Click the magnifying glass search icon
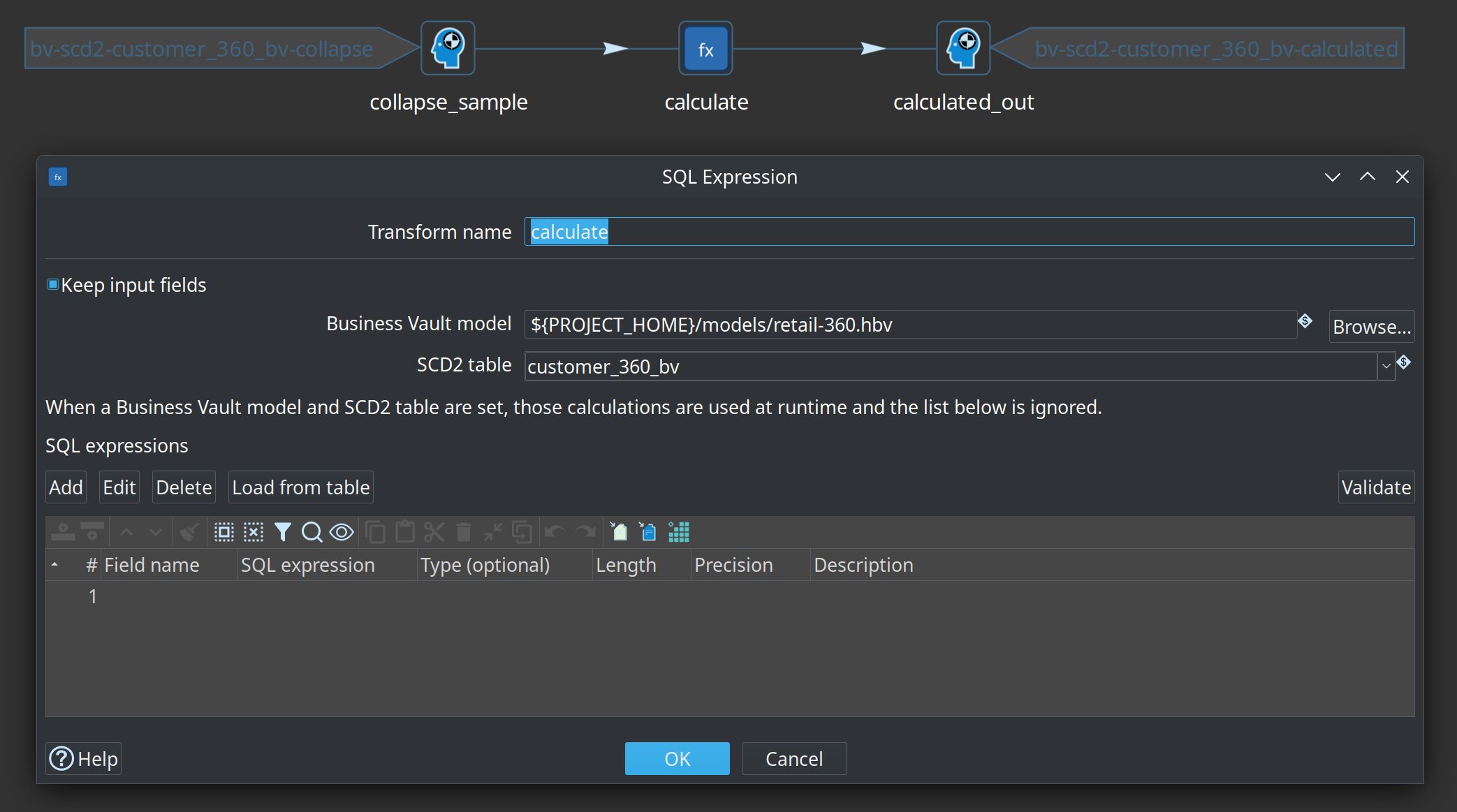The image size is (1457, 812). tap(312, 532)
